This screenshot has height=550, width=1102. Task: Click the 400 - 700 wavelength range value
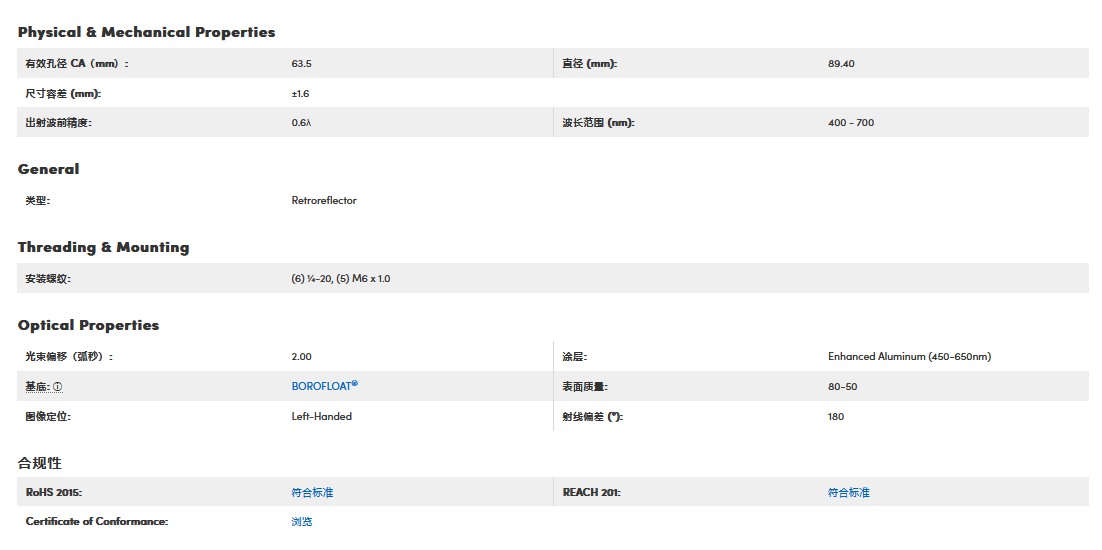click(851, 123)
